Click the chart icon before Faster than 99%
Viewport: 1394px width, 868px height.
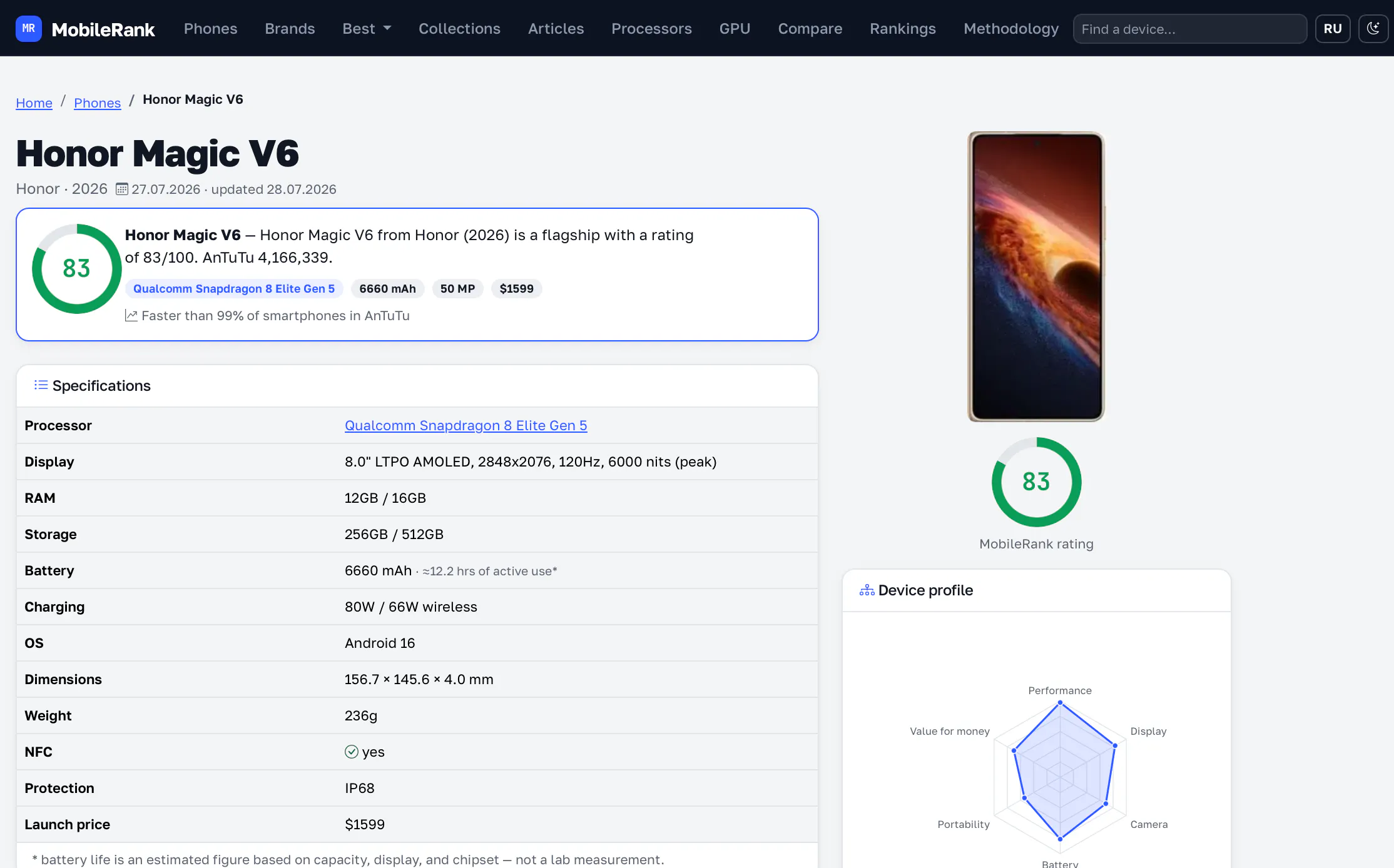point(131,316)
